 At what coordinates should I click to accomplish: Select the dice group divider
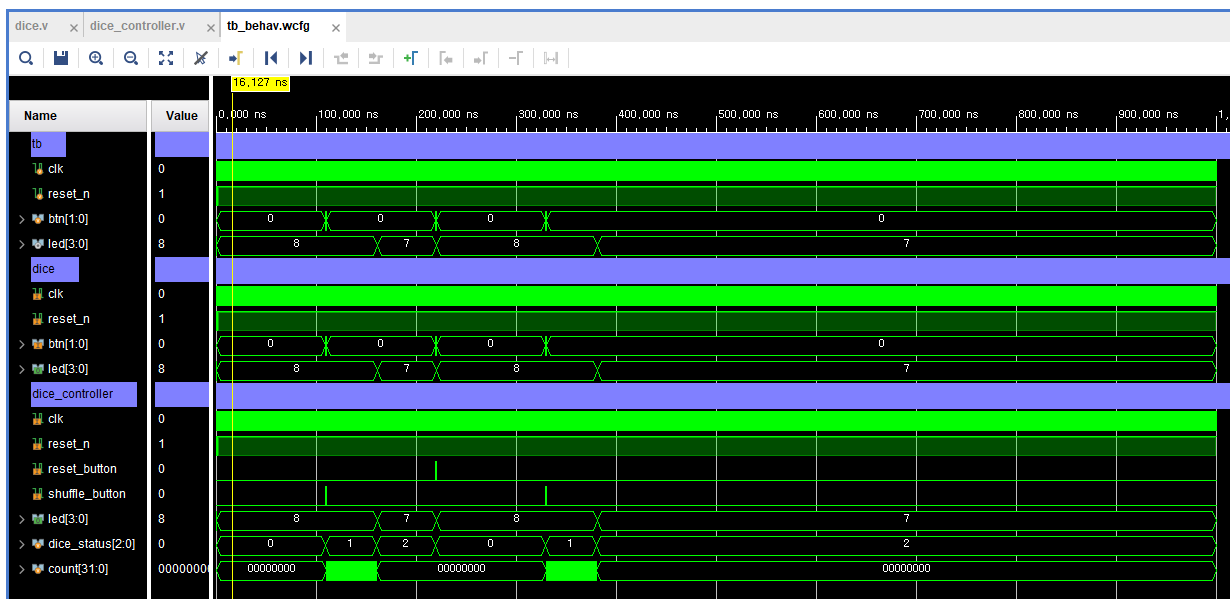[x=55, y=269]
